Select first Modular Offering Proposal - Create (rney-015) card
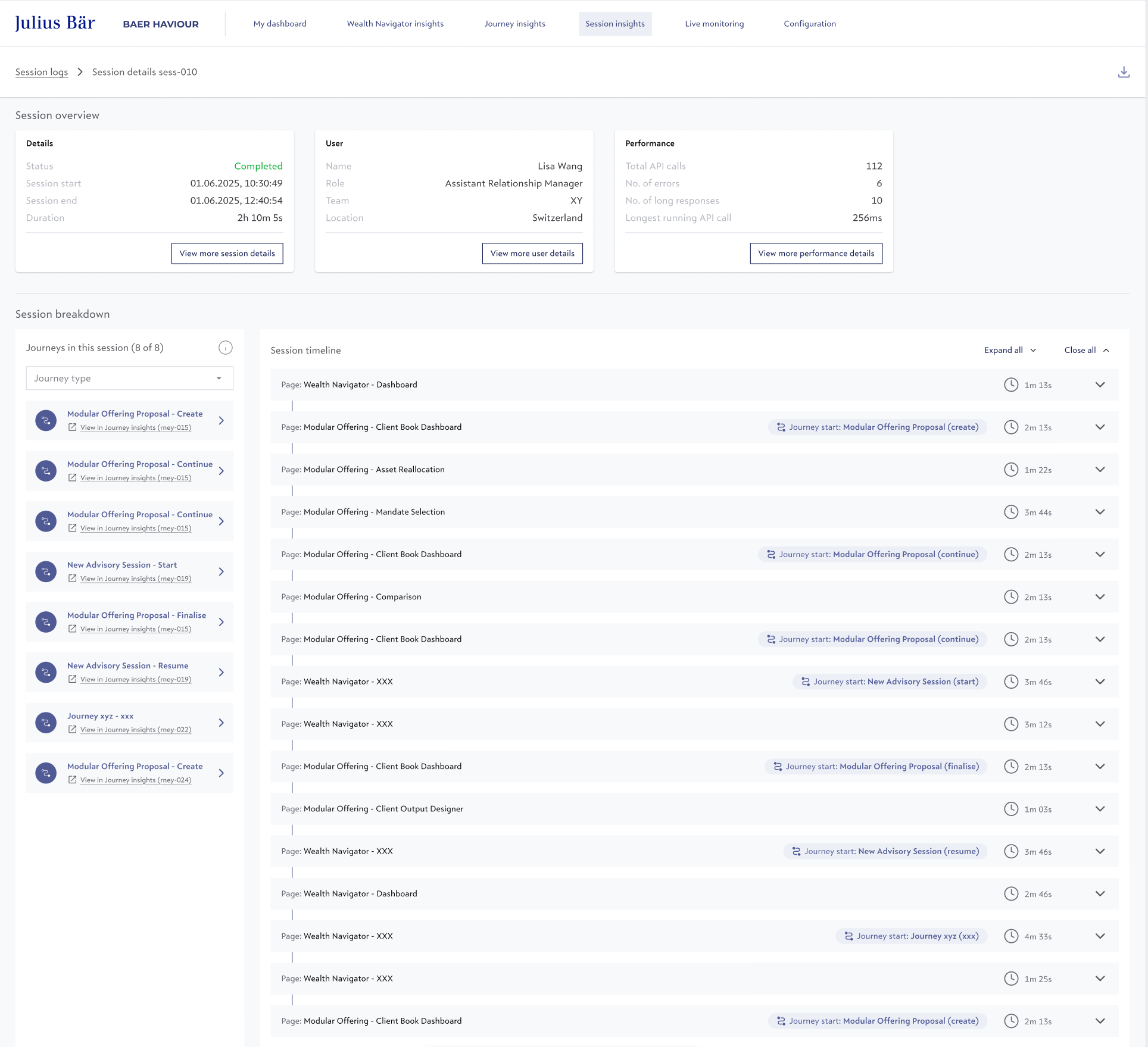This screenshot has width=1148, height=1047. [130, 421]
